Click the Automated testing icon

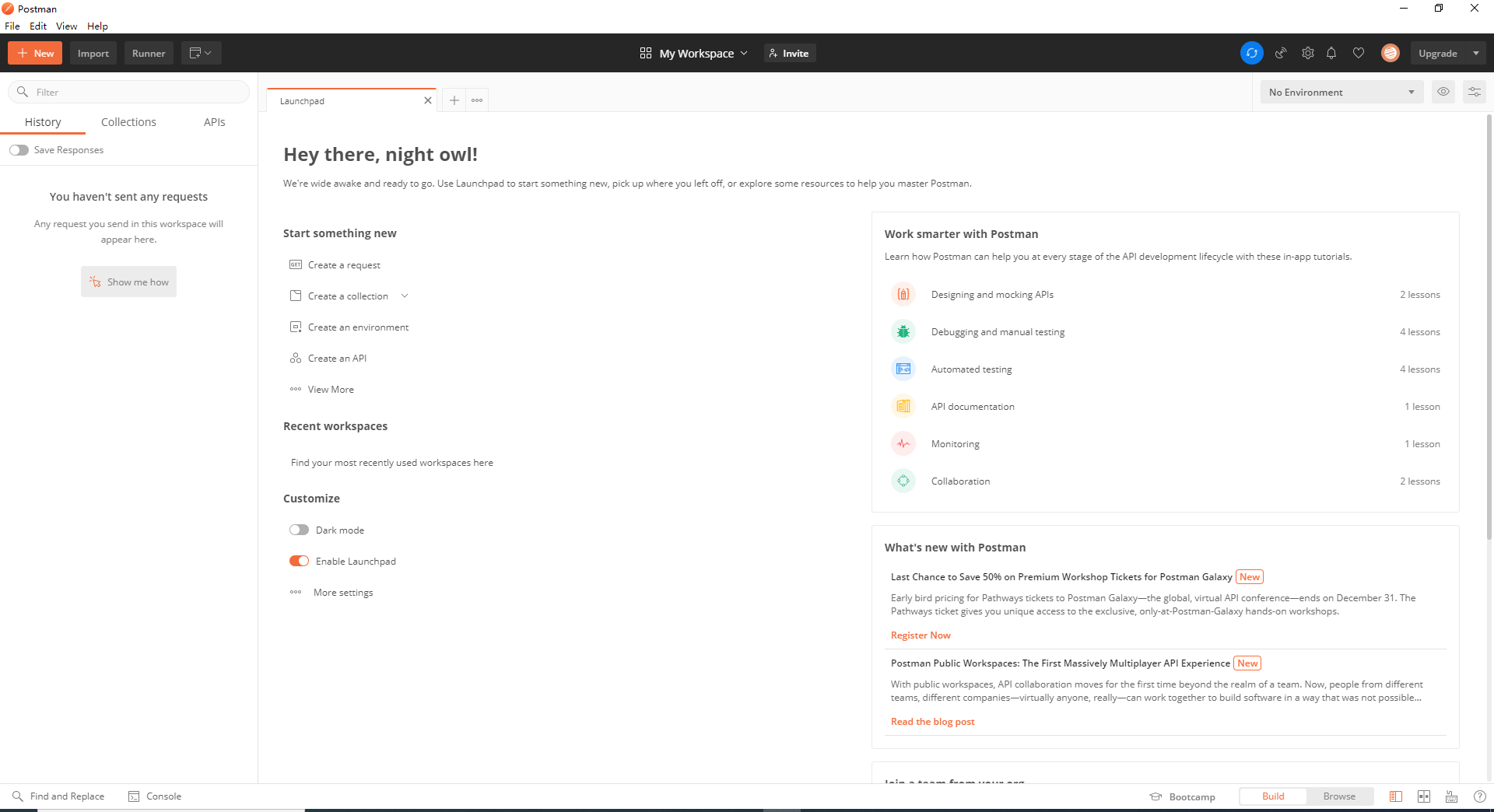coord(903,369)
